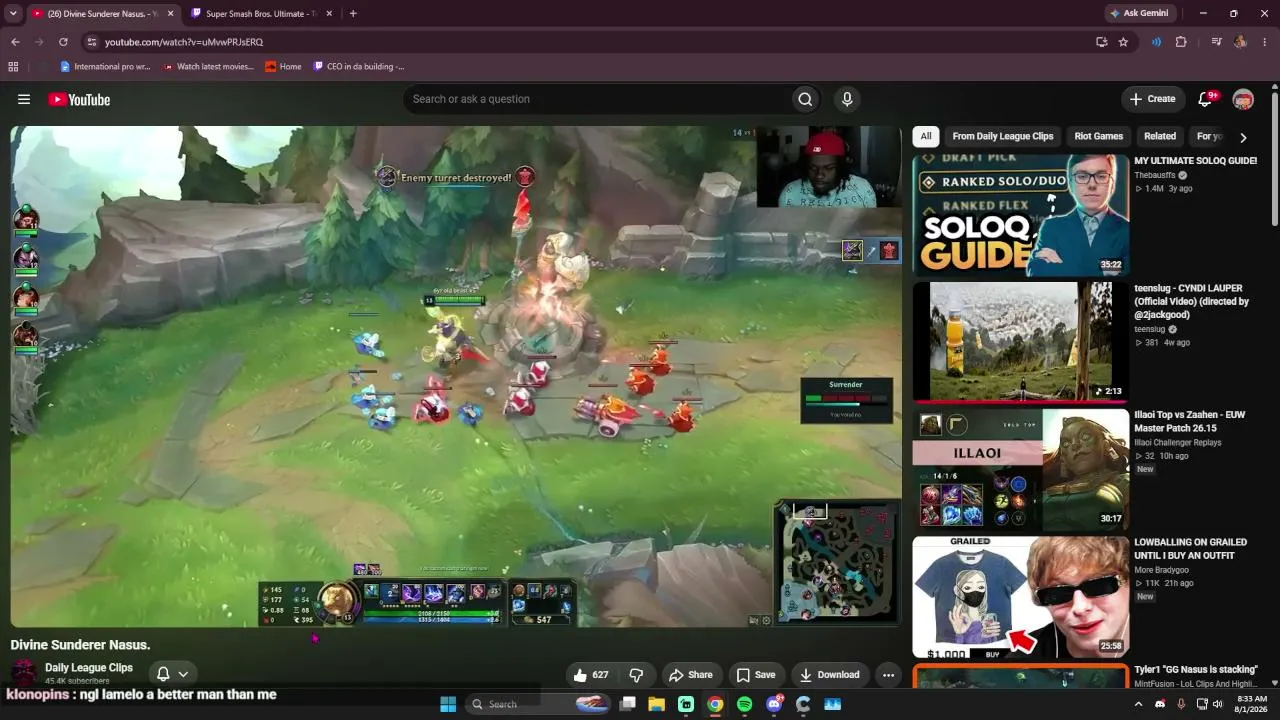Open the CEO in da building bookmark
1280x720 pixels.
coord(359,67)
